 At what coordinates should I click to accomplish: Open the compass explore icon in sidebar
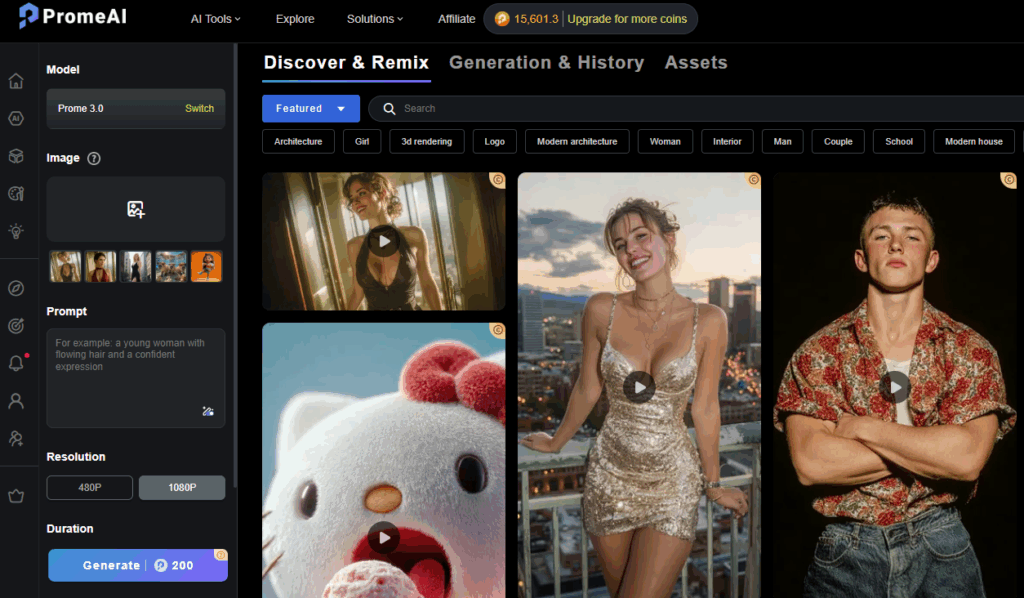point(16,288)
